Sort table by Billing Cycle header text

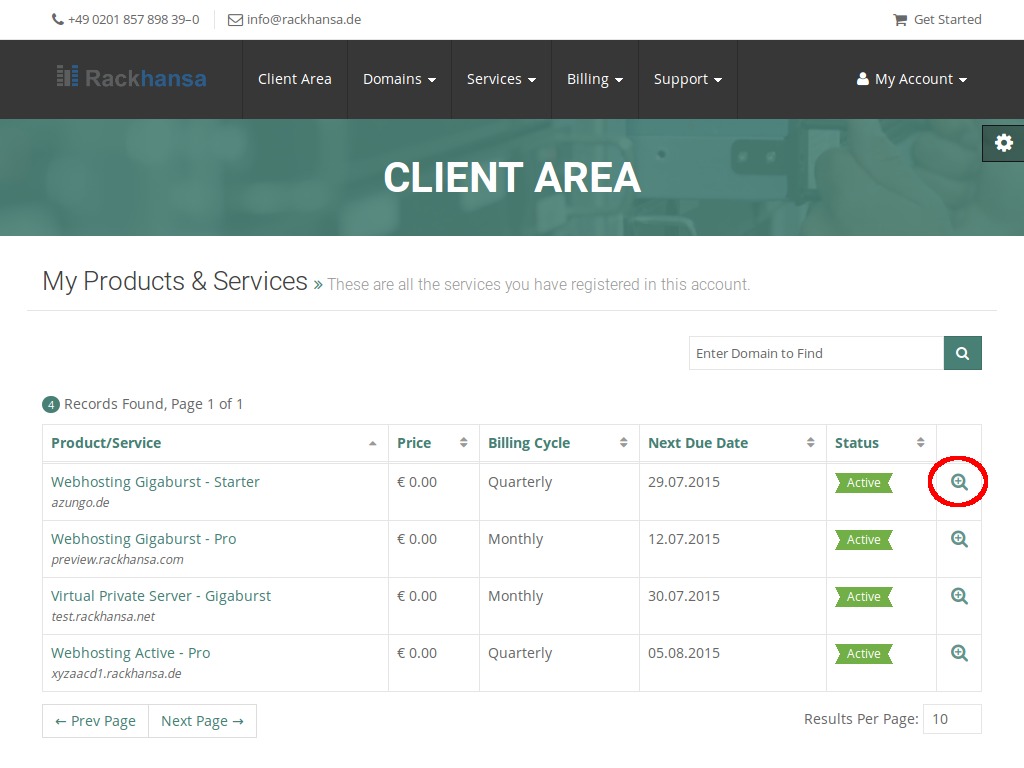click(x=529, y=443)
